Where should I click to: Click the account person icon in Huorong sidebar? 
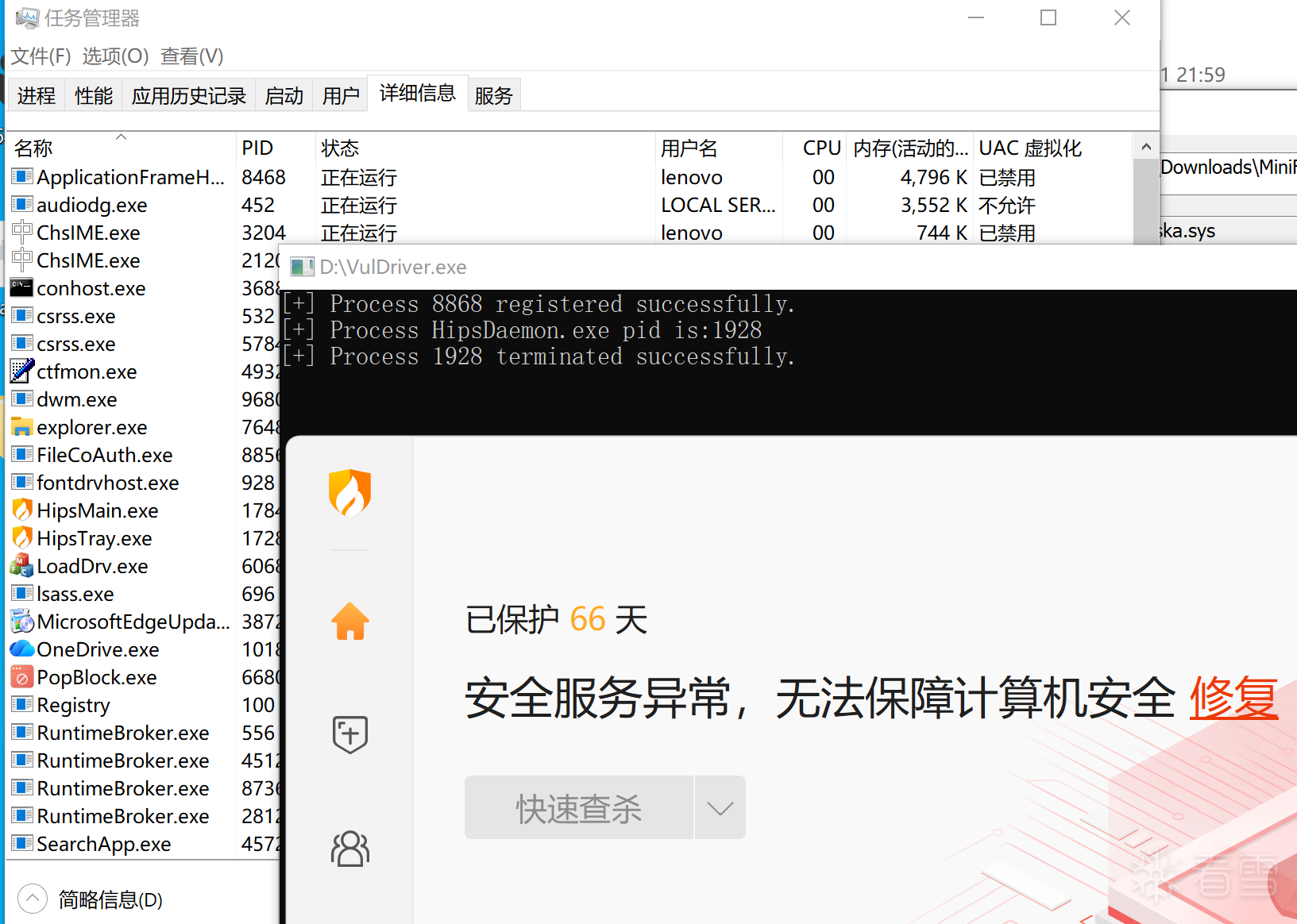point(349,849)
